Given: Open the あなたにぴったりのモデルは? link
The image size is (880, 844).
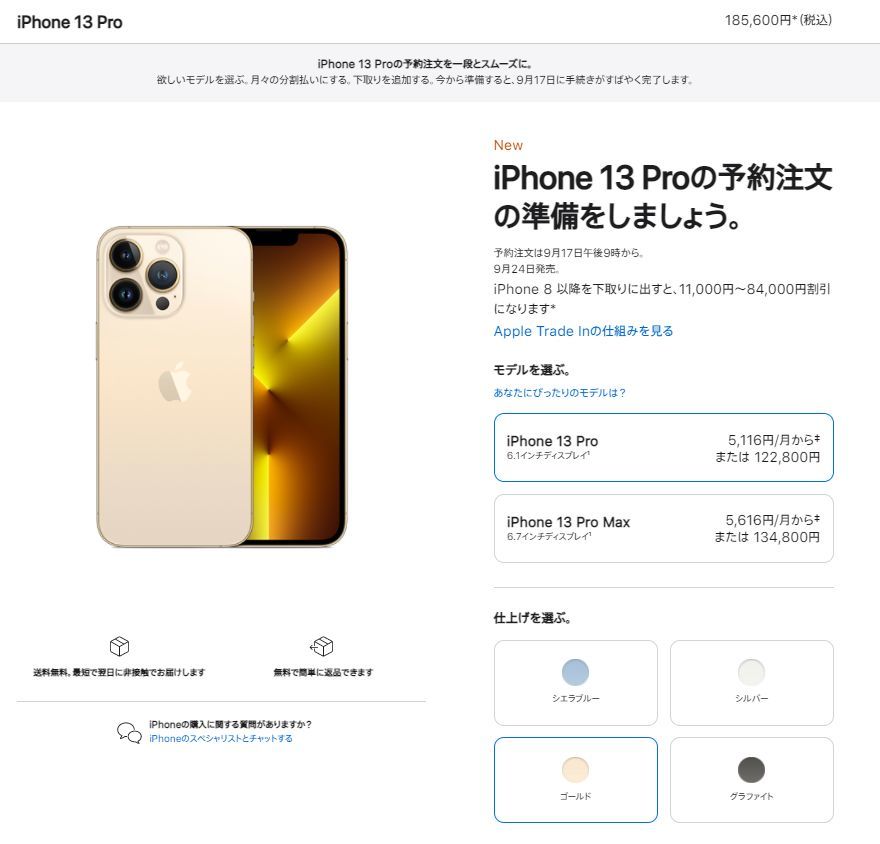Looking at the screenshot, I should click(560, 393).
